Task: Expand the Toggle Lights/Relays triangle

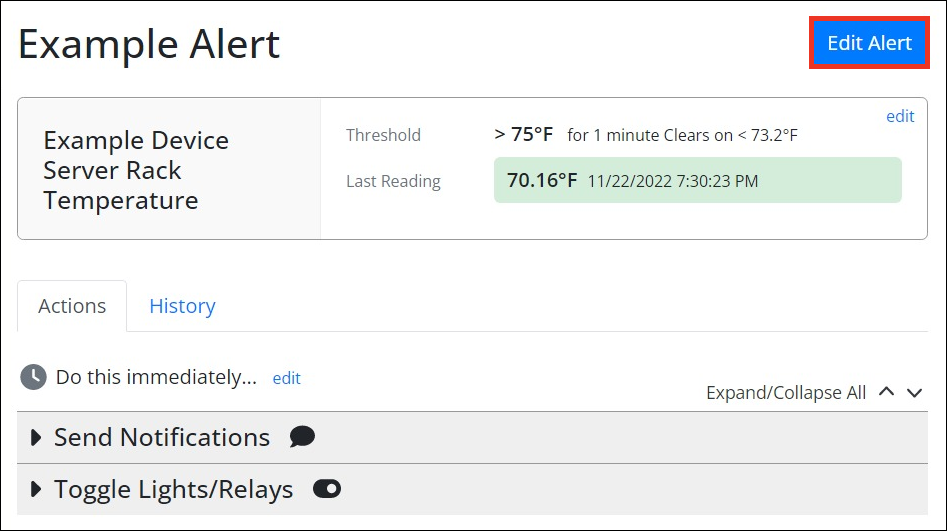Action: click(37, 489)
